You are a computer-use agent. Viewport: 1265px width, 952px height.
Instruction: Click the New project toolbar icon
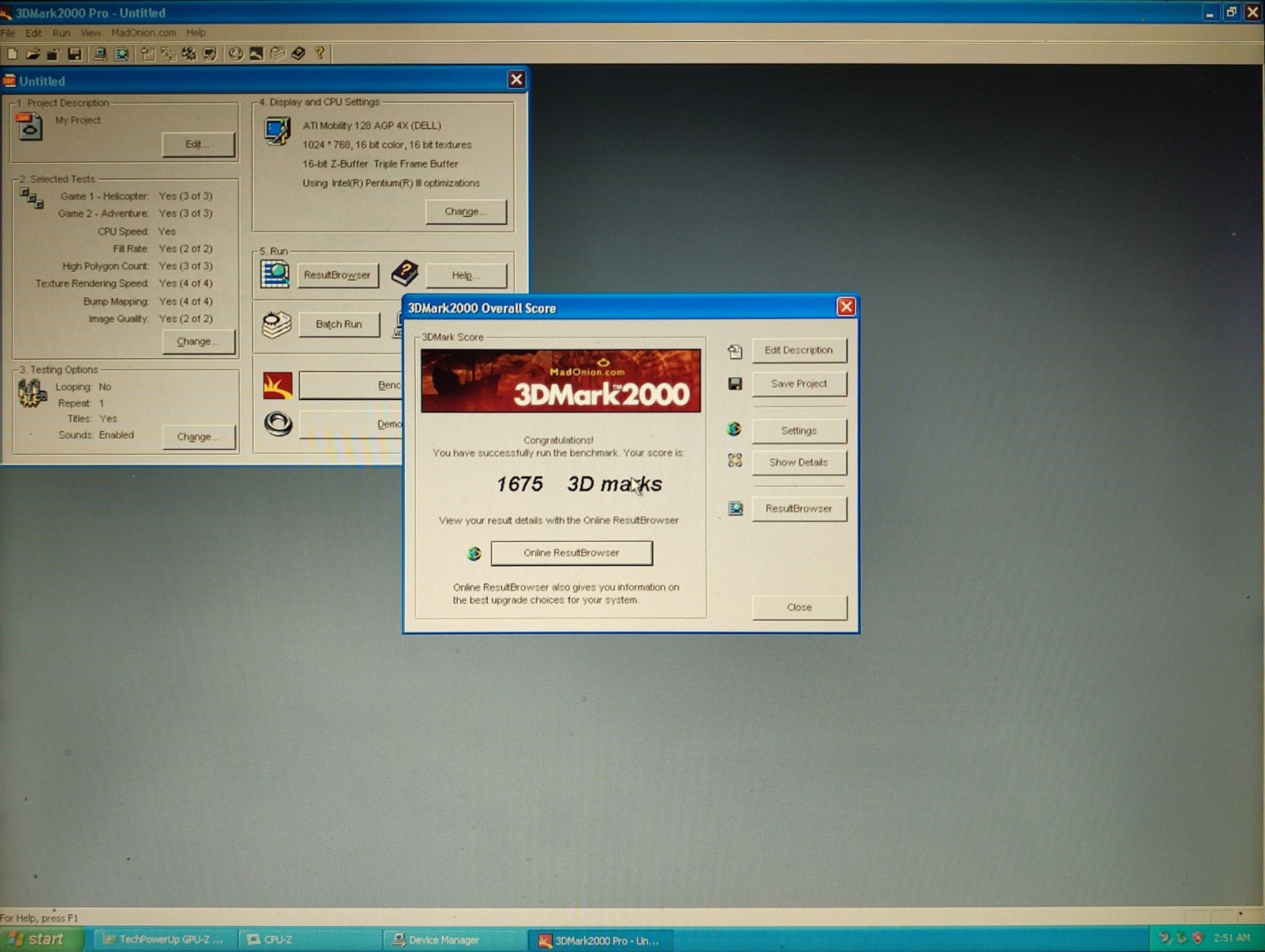pos(12,54)
